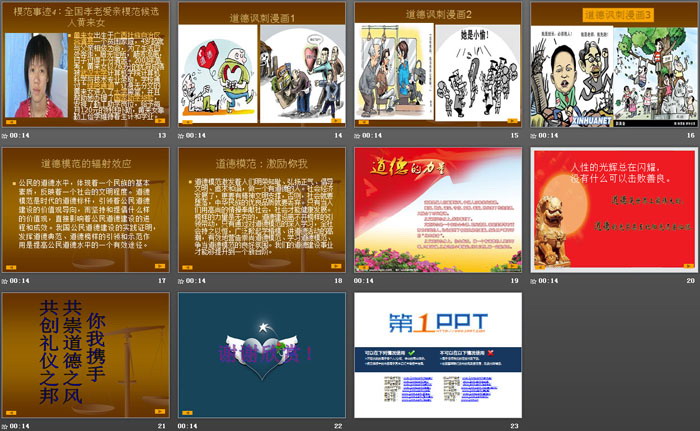This screenshot has width=700, height=431.
Task: Click the transition star icon under slide 15
Action: (357, 135)
